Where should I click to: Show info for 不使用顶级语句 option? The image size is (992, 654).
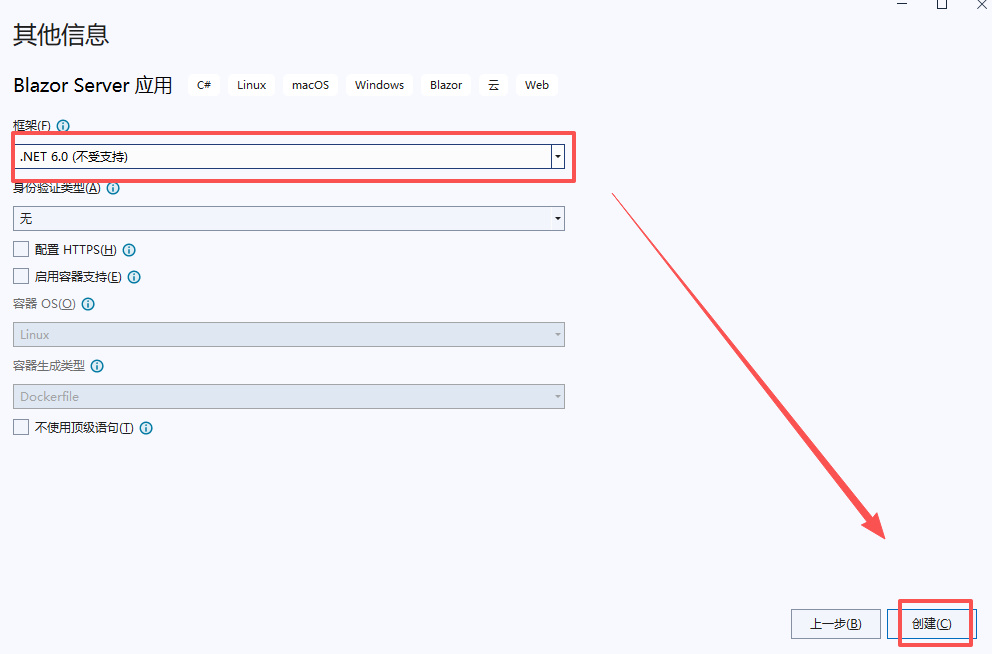click(x=146, y=428)
